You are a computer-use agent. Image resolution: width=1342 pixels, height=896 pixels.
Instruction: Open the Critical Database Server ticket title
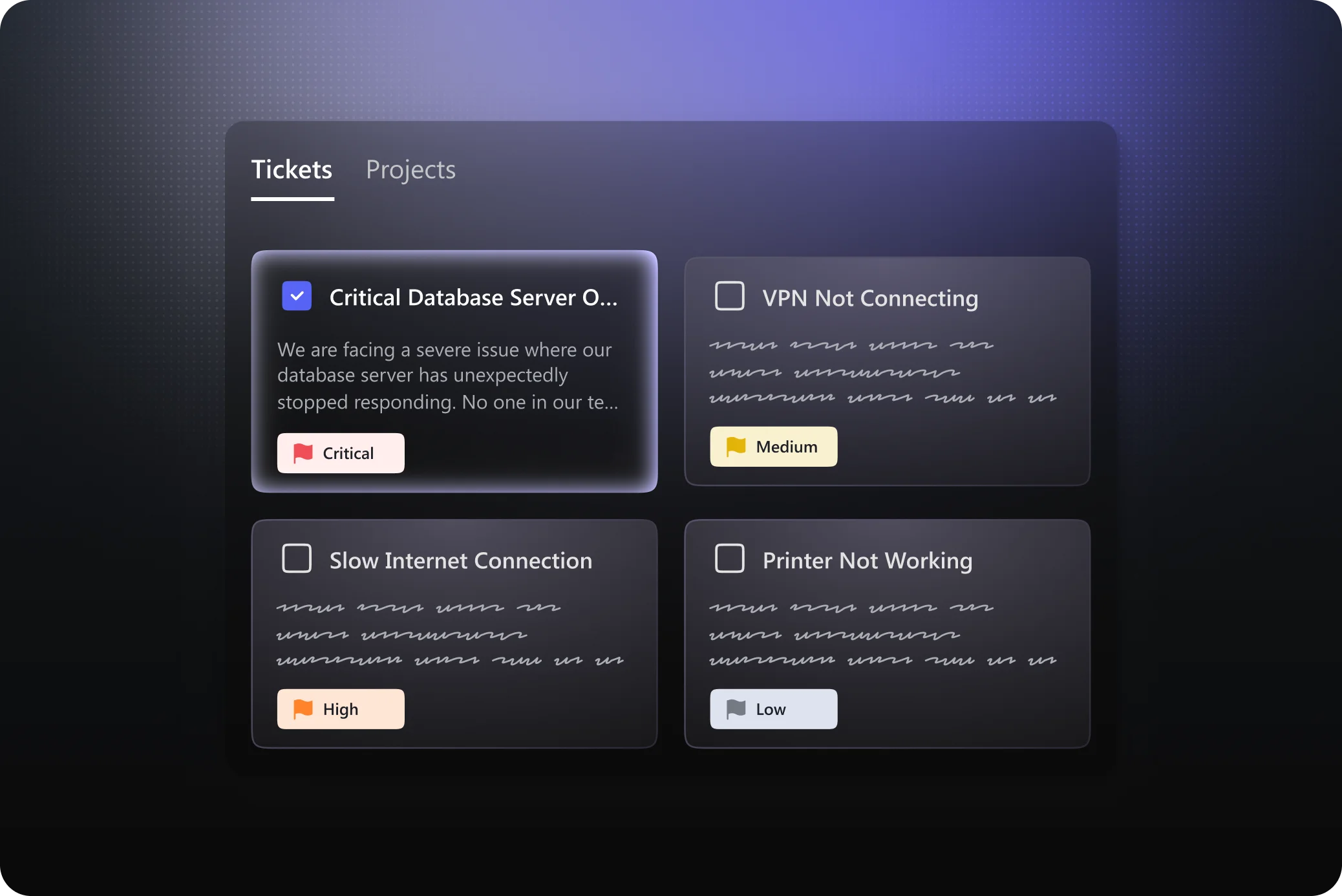click(x=473, y=297)
